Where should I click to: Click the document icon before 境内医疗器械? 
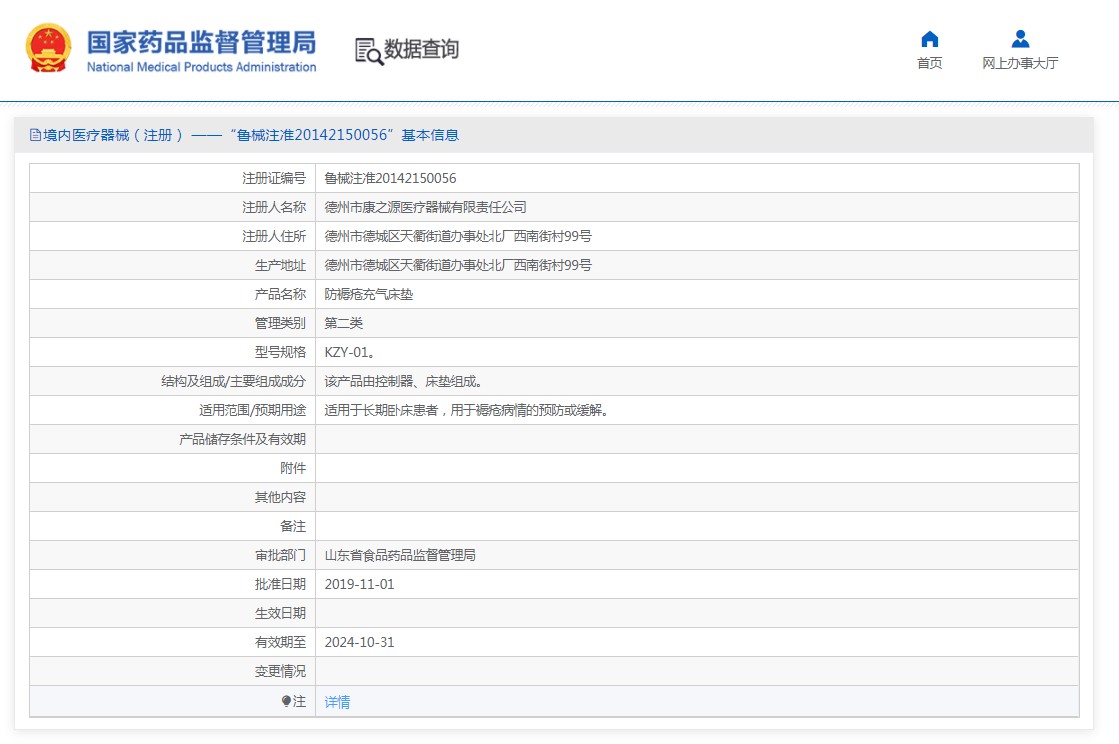tap(35, 135)
